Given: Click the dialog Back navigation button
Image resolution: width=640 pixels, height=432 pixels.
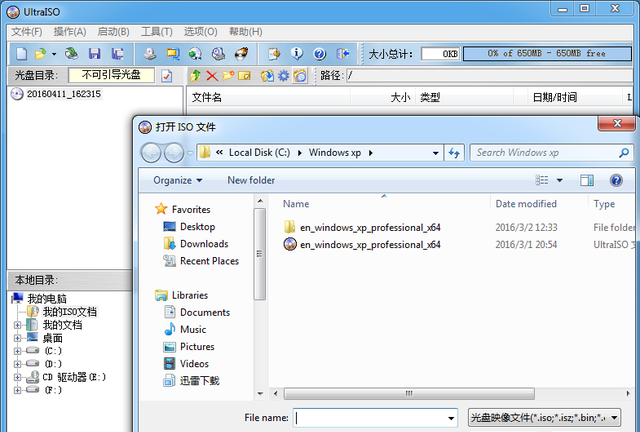Looking at the screenshot, I should (151, 153).
